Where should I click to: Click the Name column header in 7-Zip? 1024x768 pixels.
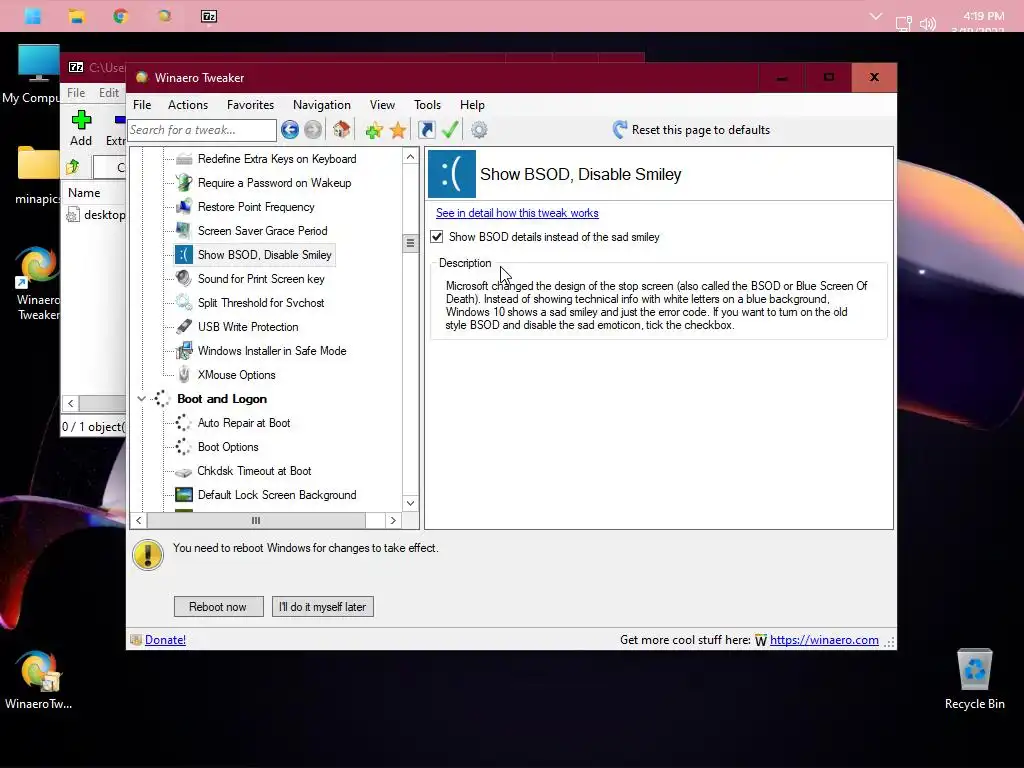coord(84,193)
